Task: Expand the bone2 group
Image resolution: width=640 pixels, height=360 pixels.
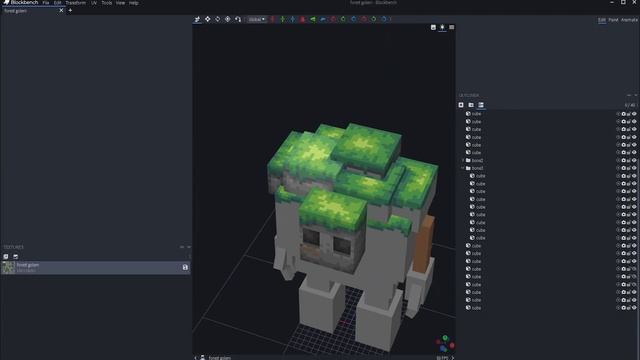Action: pos(463,160)
